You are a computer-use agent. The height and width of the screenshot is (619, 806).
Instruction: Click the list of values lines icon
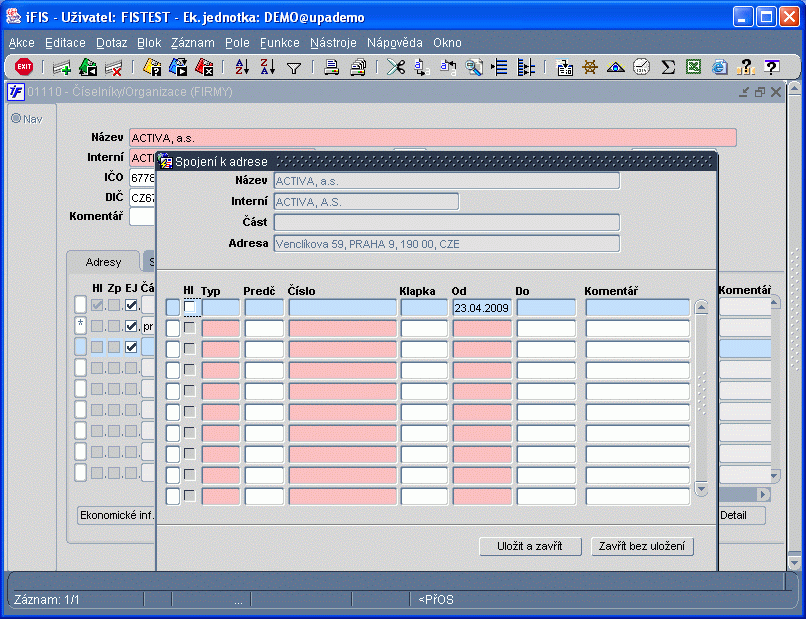[x=500, y=67]
